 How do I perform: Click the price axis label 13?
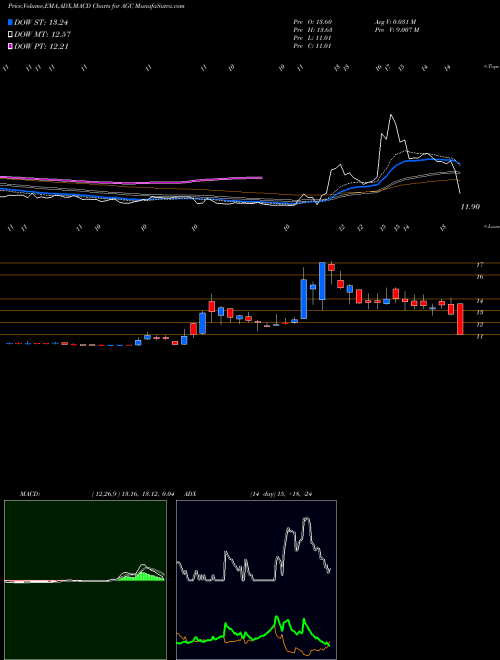[479, 313]
